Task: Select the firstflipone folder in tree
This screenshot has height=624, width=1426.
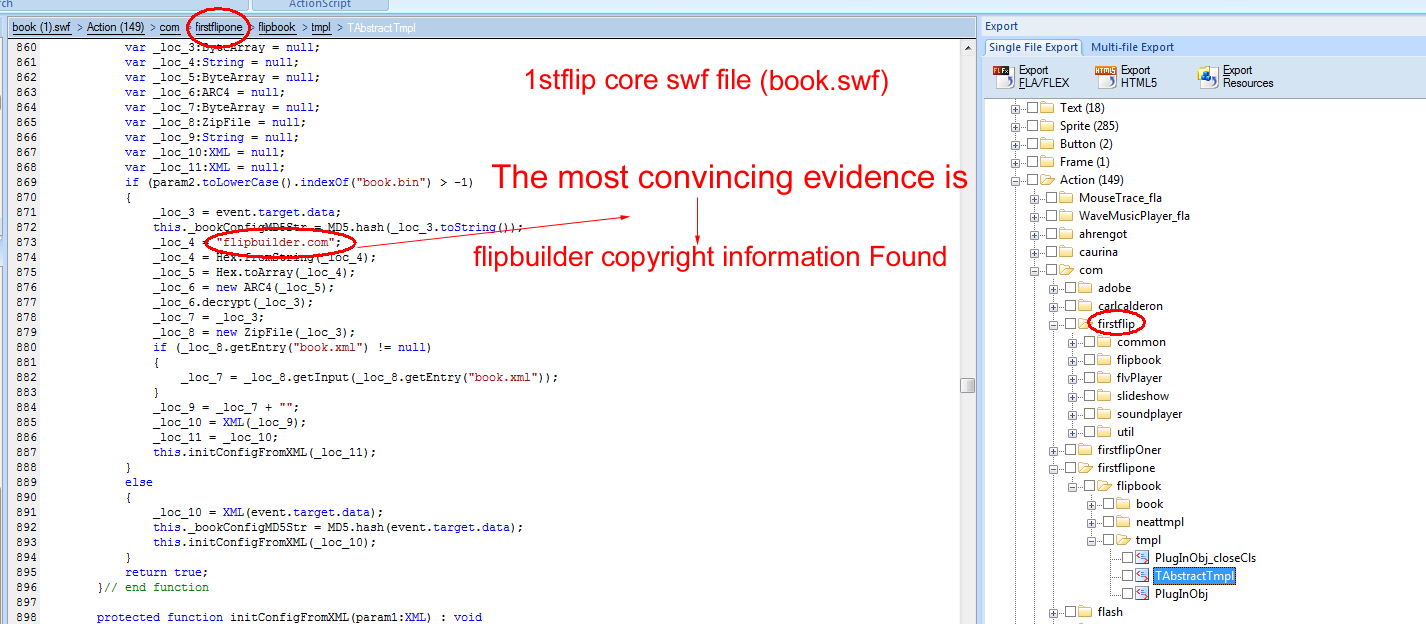Action: [x=1126, y=468]
